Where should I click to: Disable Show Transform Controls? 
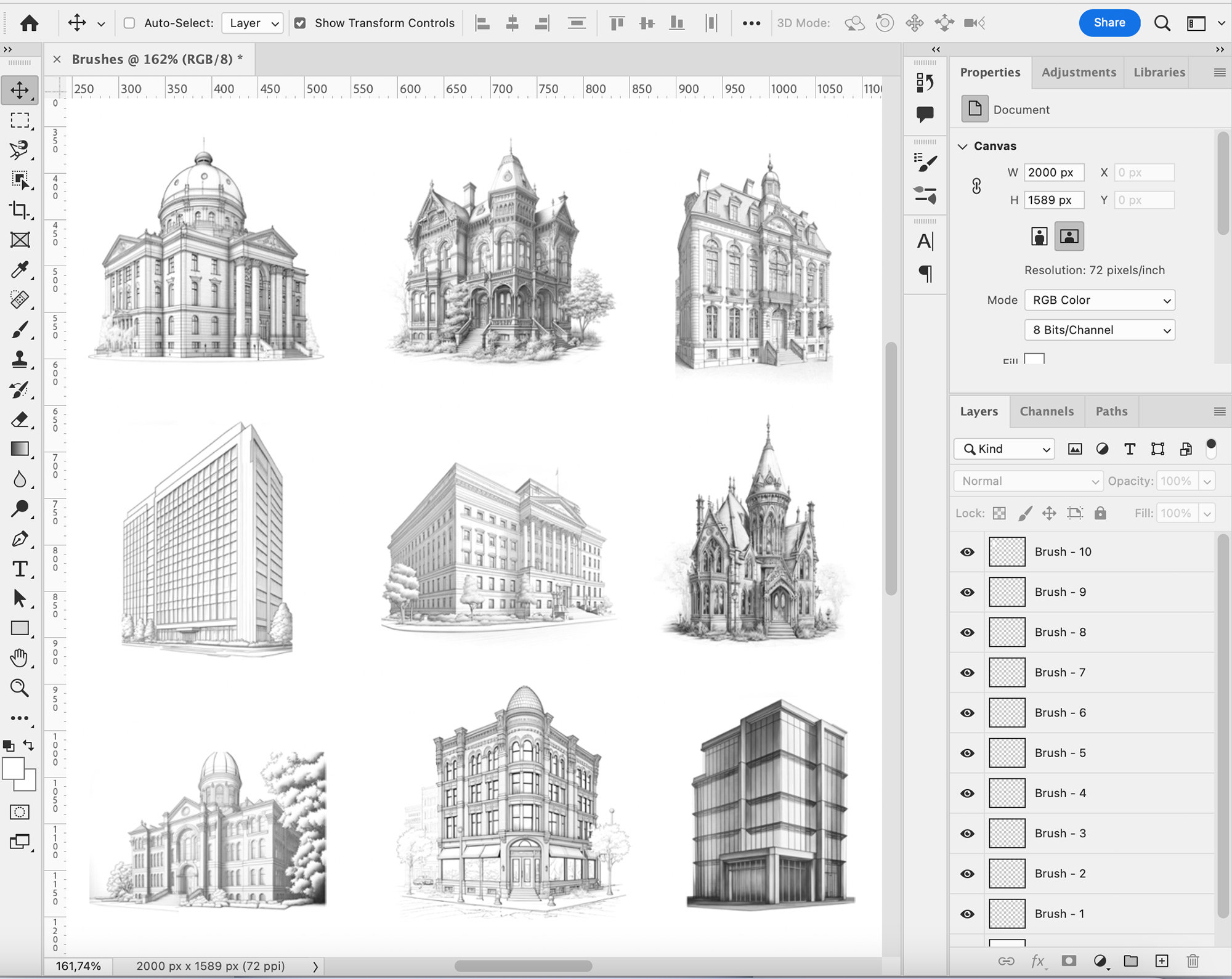click(x=300, y=23)
